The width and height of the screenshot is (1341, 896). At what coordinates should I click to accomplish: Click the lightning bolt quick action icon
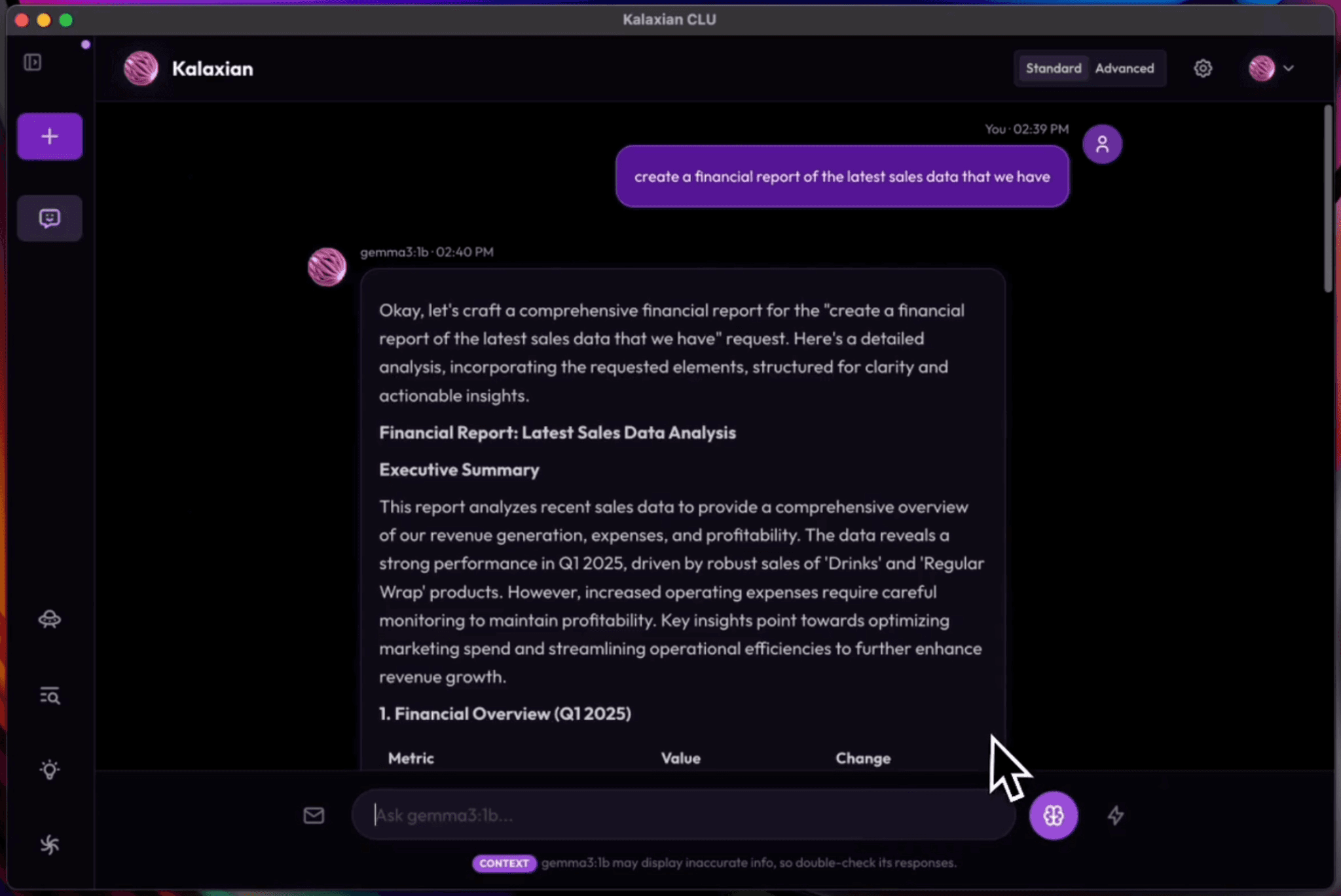point(1116,815)
